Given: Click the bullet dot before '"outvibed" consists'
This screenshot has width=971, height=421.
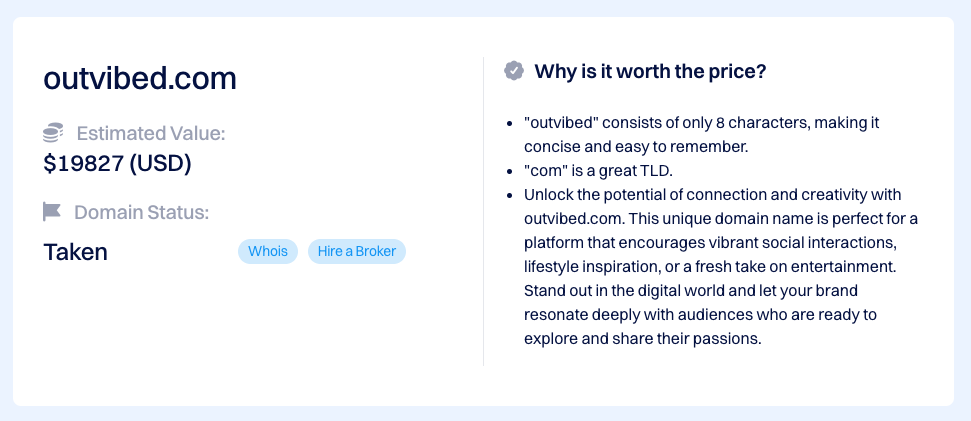Looking at the screenshot, I should point(509,123).
